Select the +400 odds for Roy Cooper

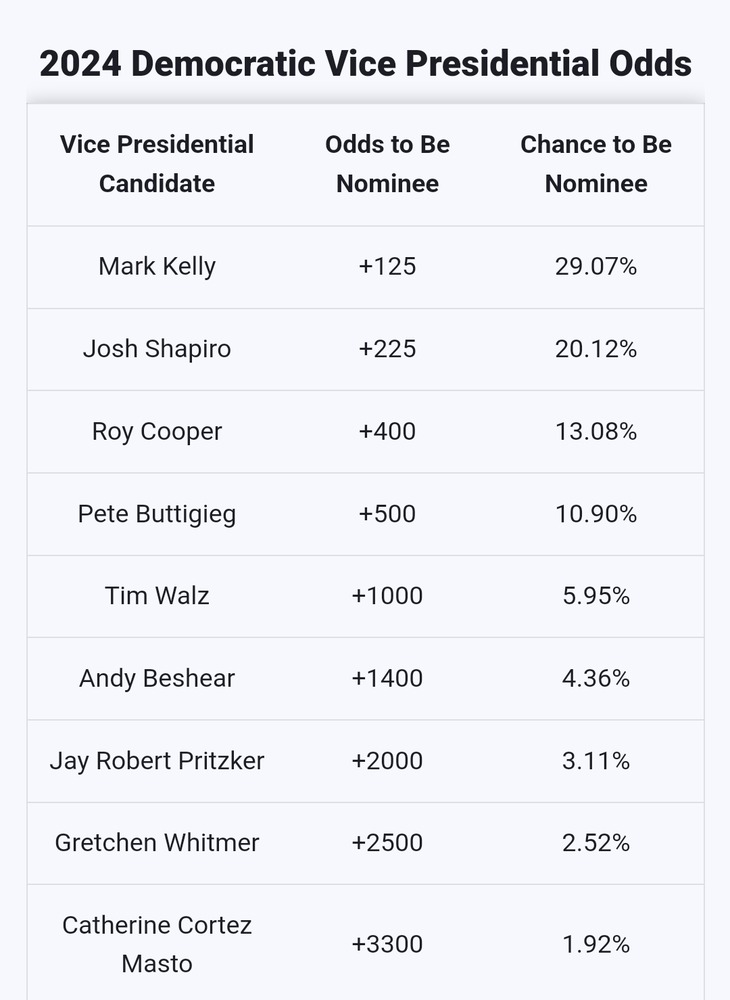click(x=387, y=431)
